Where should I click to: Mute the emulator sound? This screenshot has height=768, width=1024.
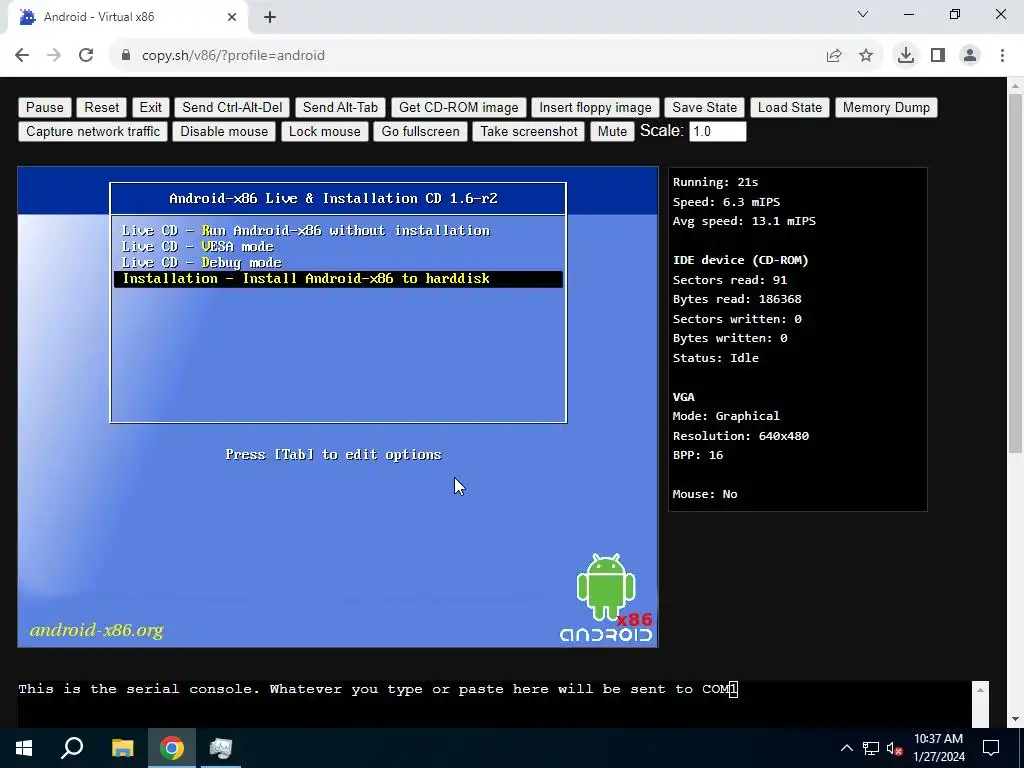tap(612, 131)
